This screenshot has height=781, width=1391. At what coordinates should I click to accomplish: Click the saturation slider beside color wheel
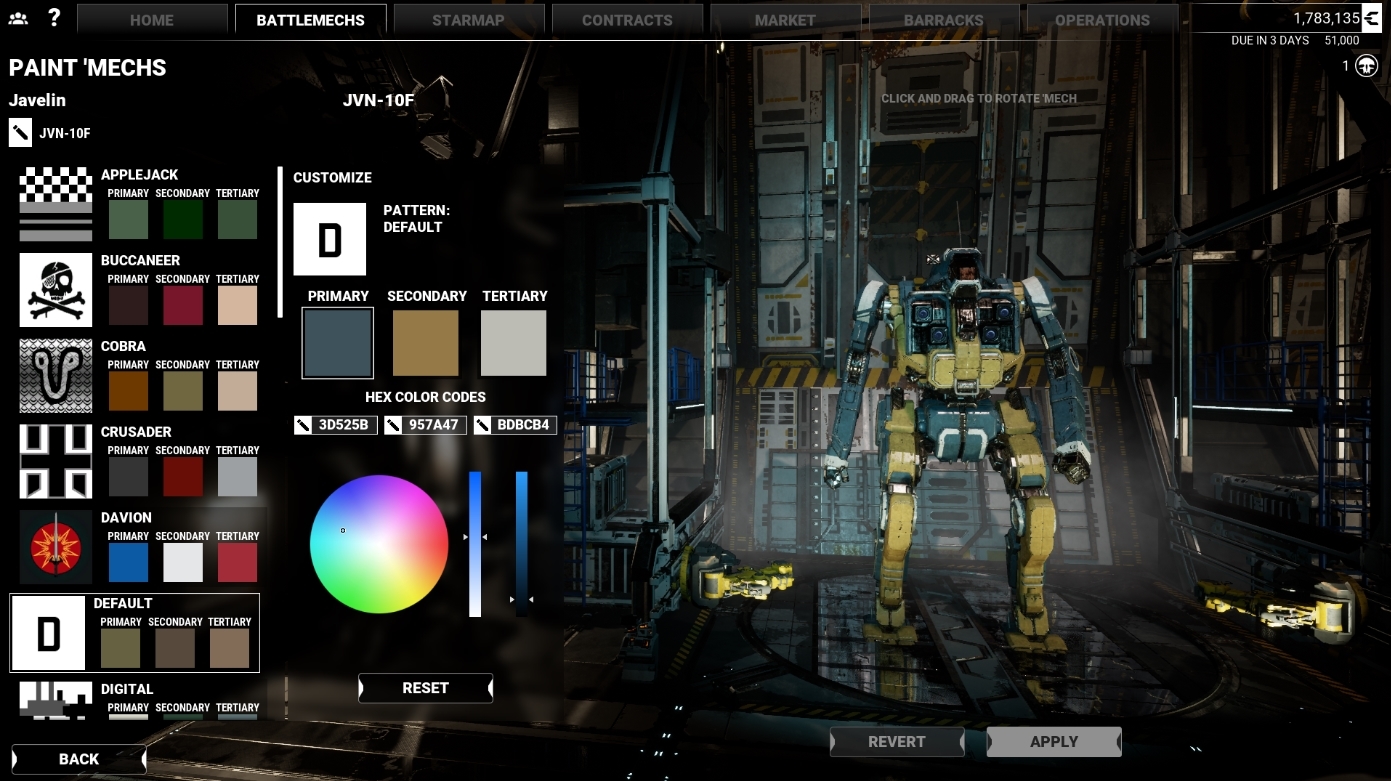point(475,544)
